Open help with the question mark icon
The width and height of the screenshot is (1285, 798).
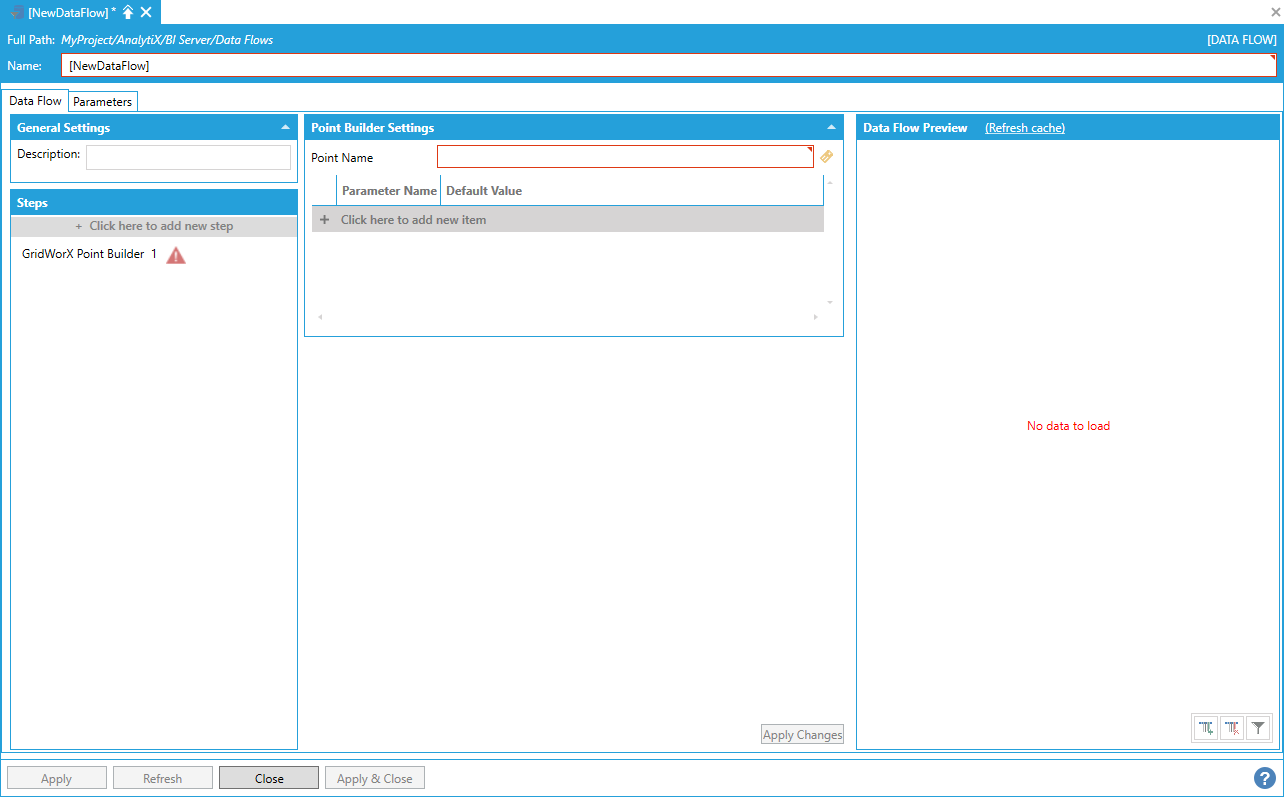click(x=1265, y=778)
